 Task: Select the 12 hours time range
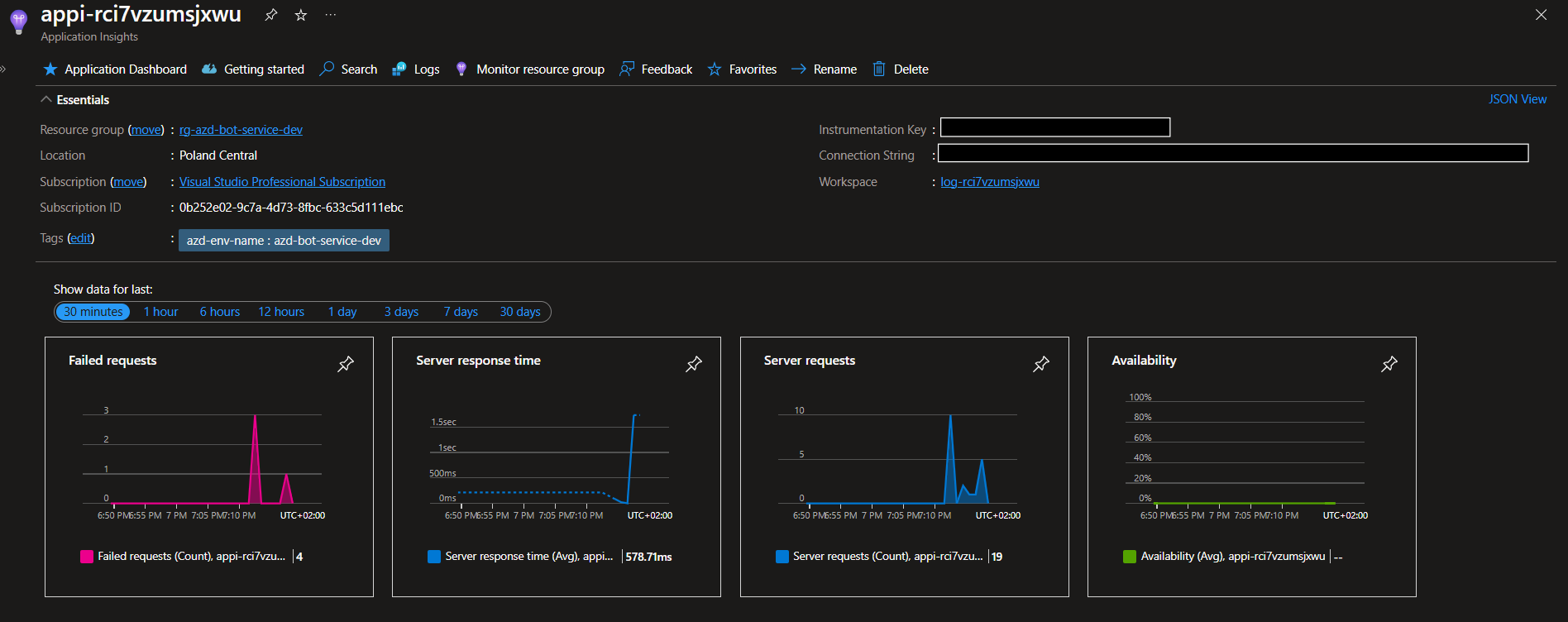pos(281,312)
